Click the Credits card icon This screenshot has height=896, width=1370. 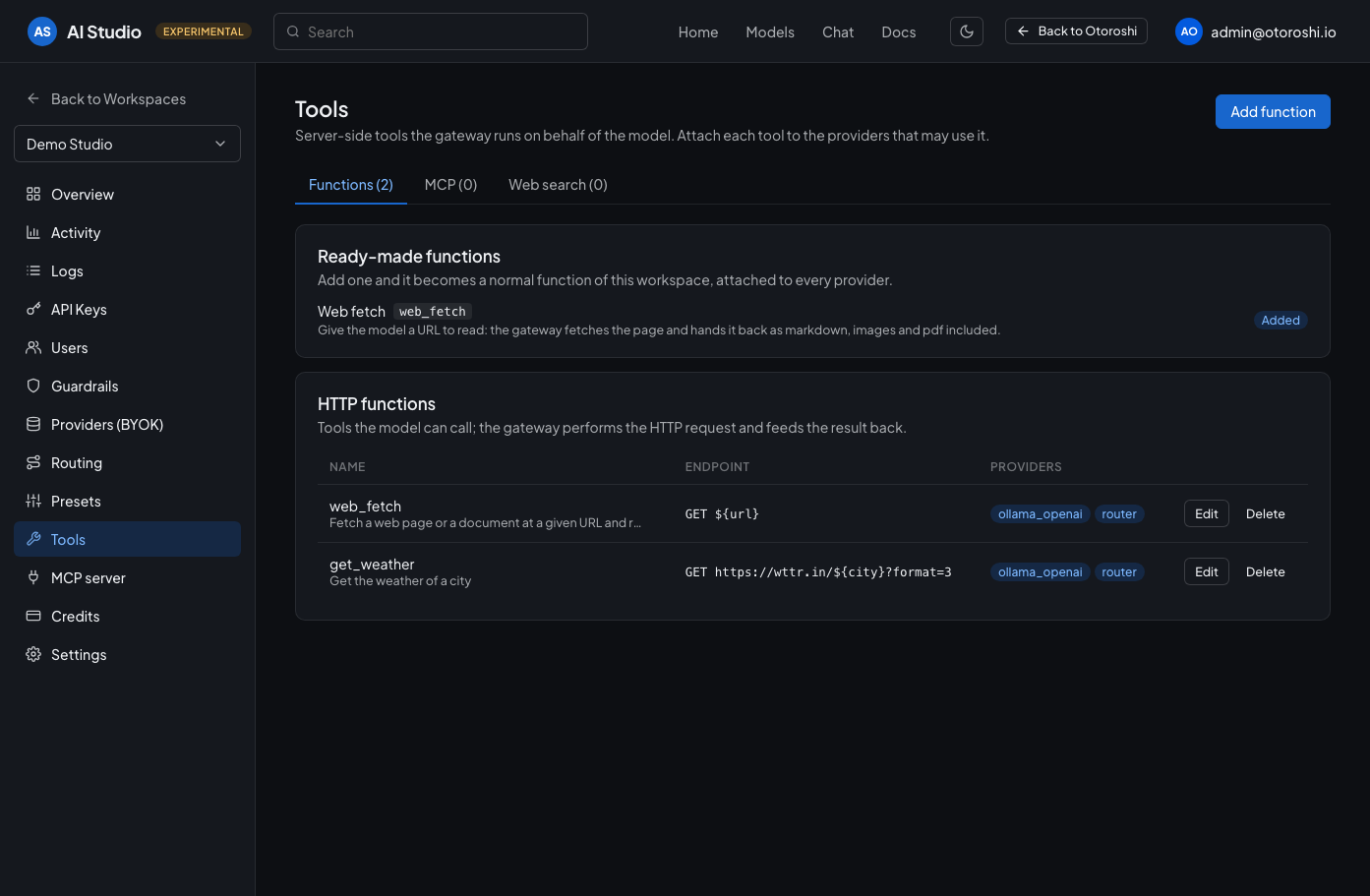[x=33, y=616]
